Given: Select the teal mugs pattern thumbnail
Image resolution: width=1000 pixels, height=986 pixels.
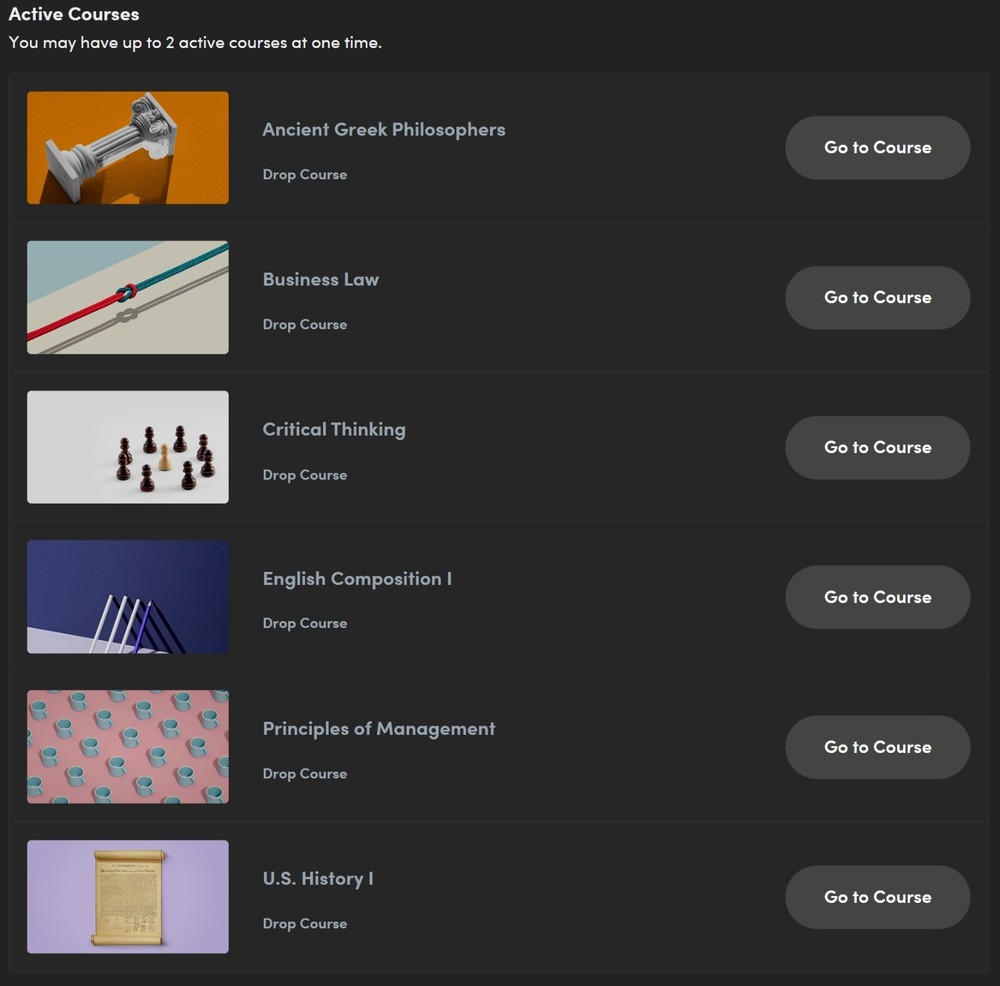Looking at the screenshot, I should pyautogui.click(x=127, y=747).
